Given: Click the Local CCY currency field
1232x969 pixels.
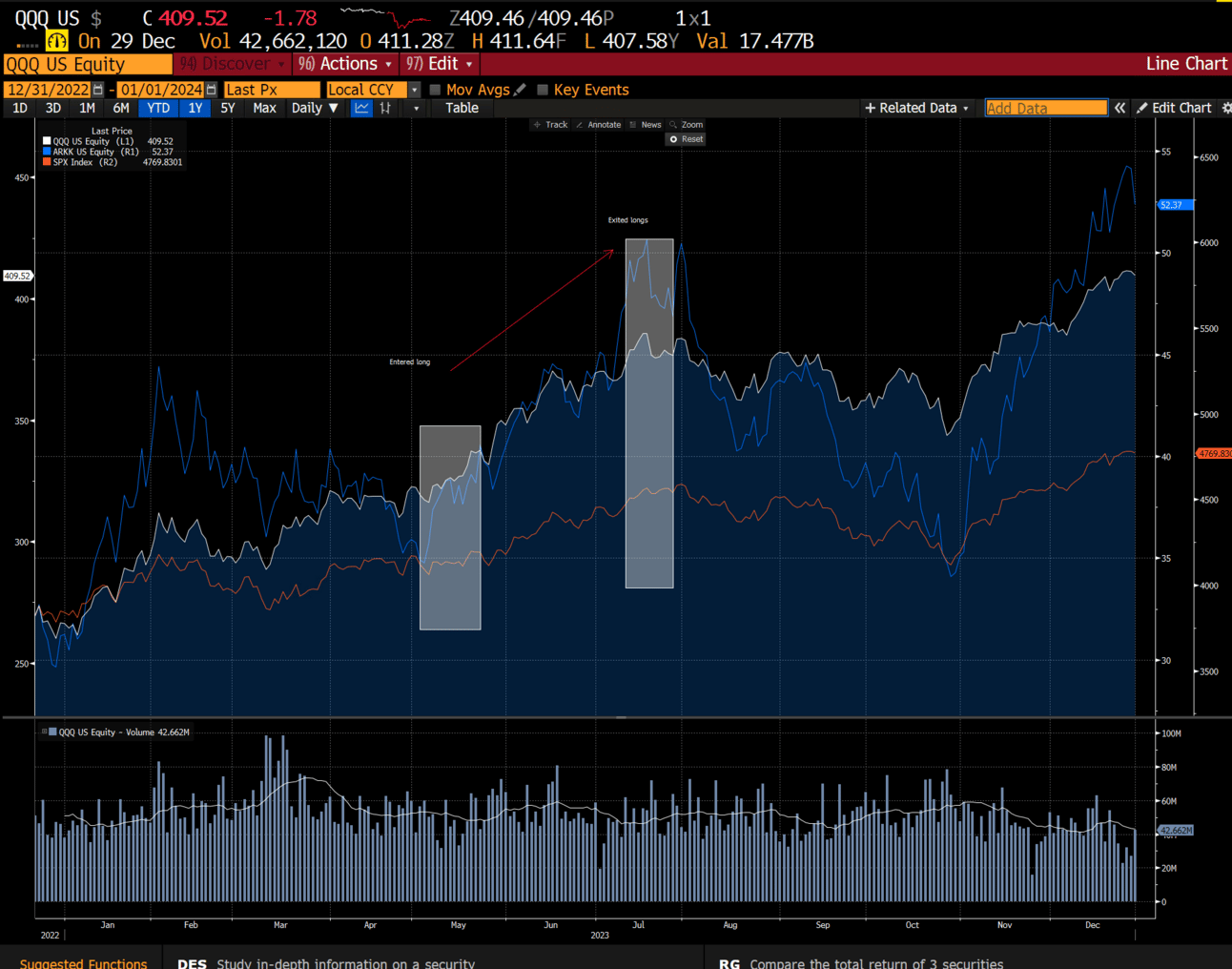Looking at the screenshot, I should pos(366,90).
